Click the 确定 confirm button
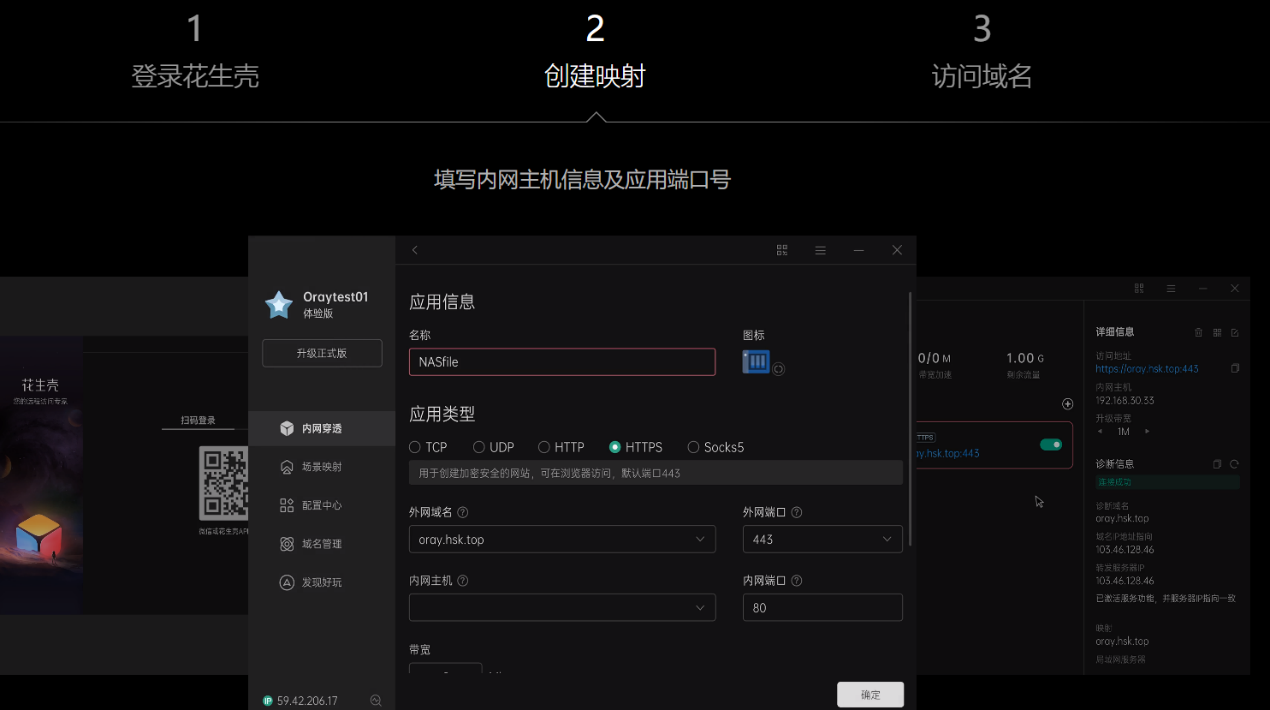This screenshot has height=710, width=1270. tap(870, 694)
